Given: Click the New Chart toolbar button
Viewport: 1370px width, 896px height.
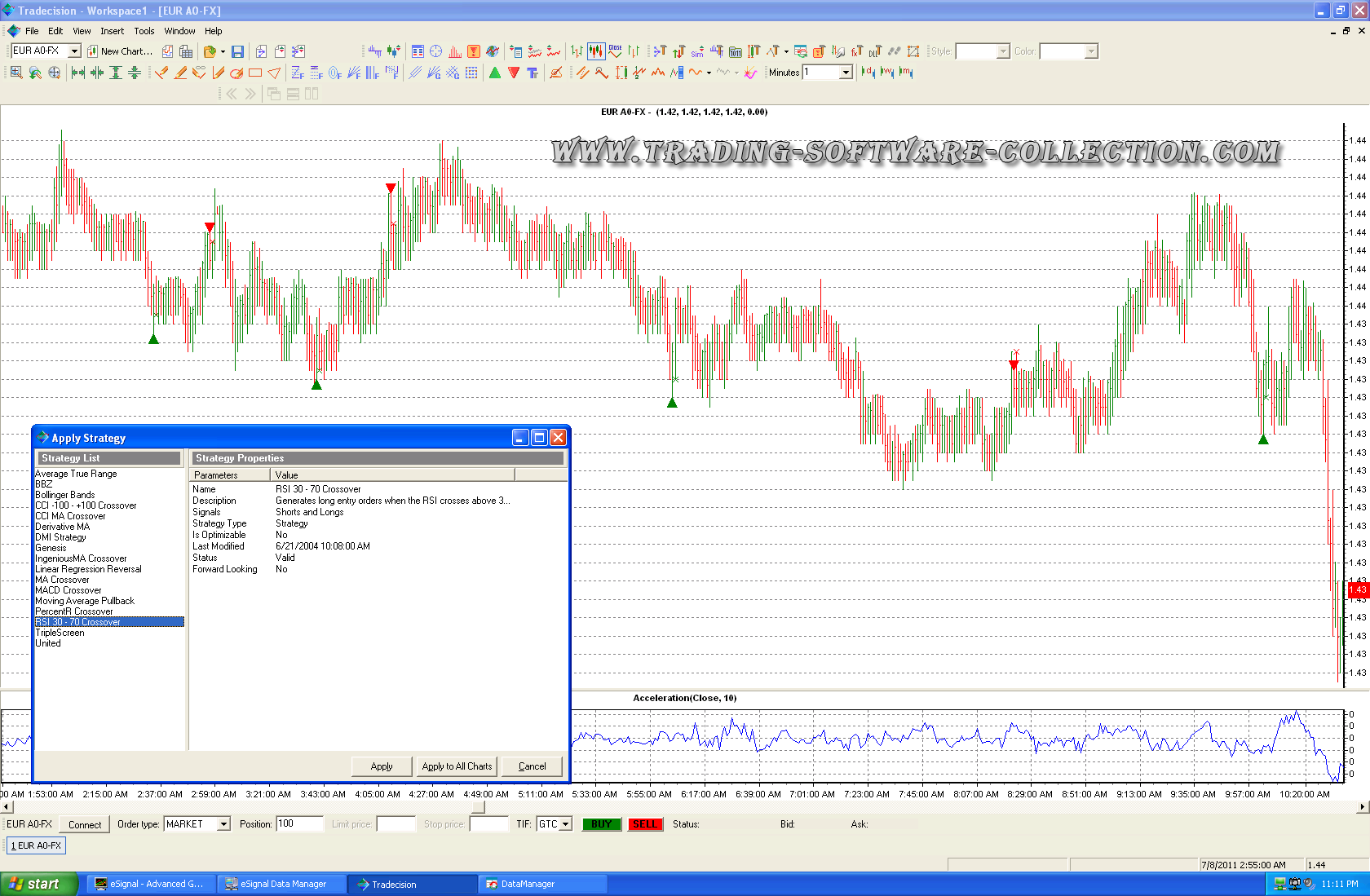Looking at the screenshot, I should pos(120,51).
